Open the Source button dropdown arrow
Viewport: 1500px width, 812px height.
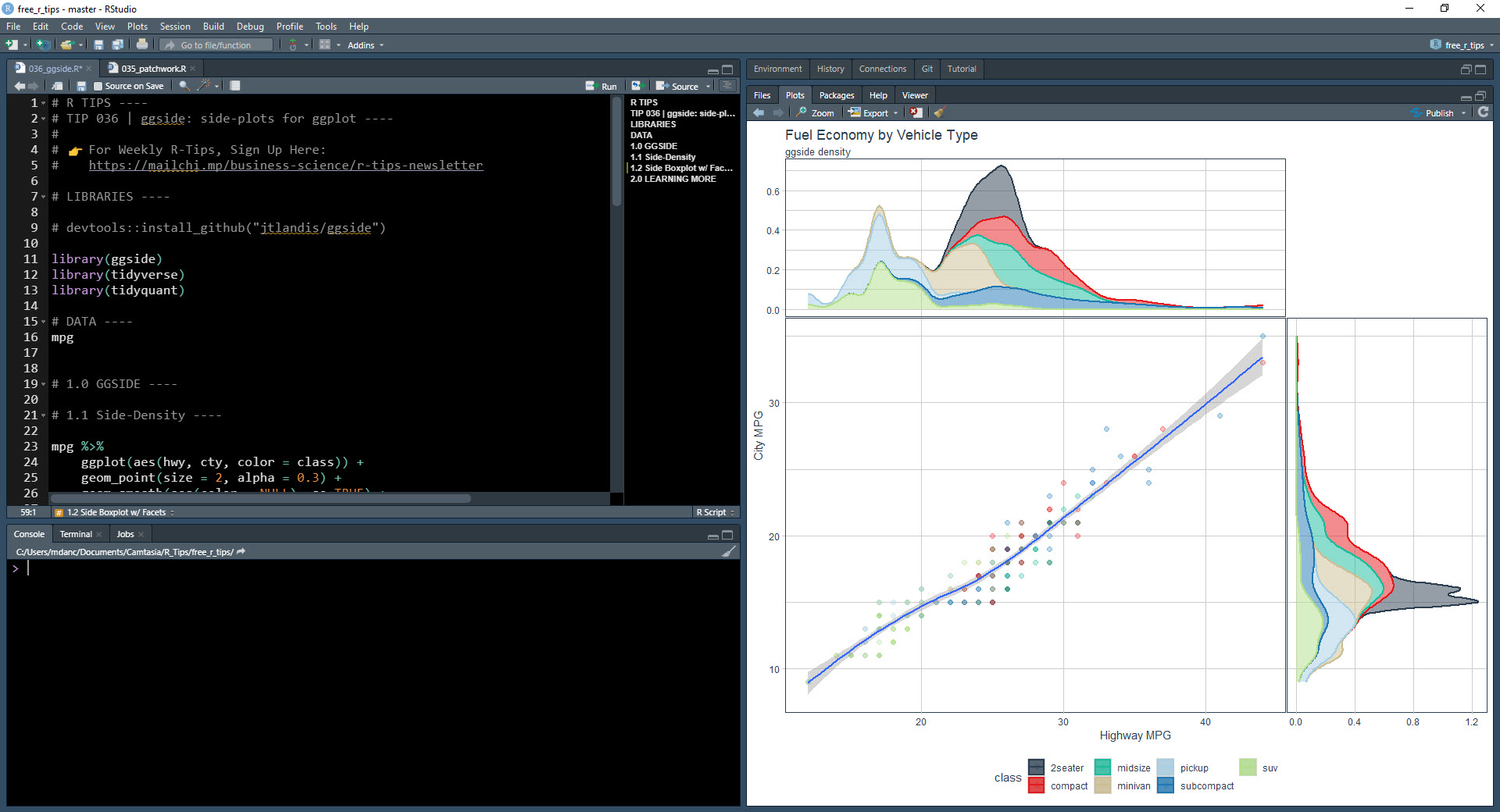click(709, 86)
